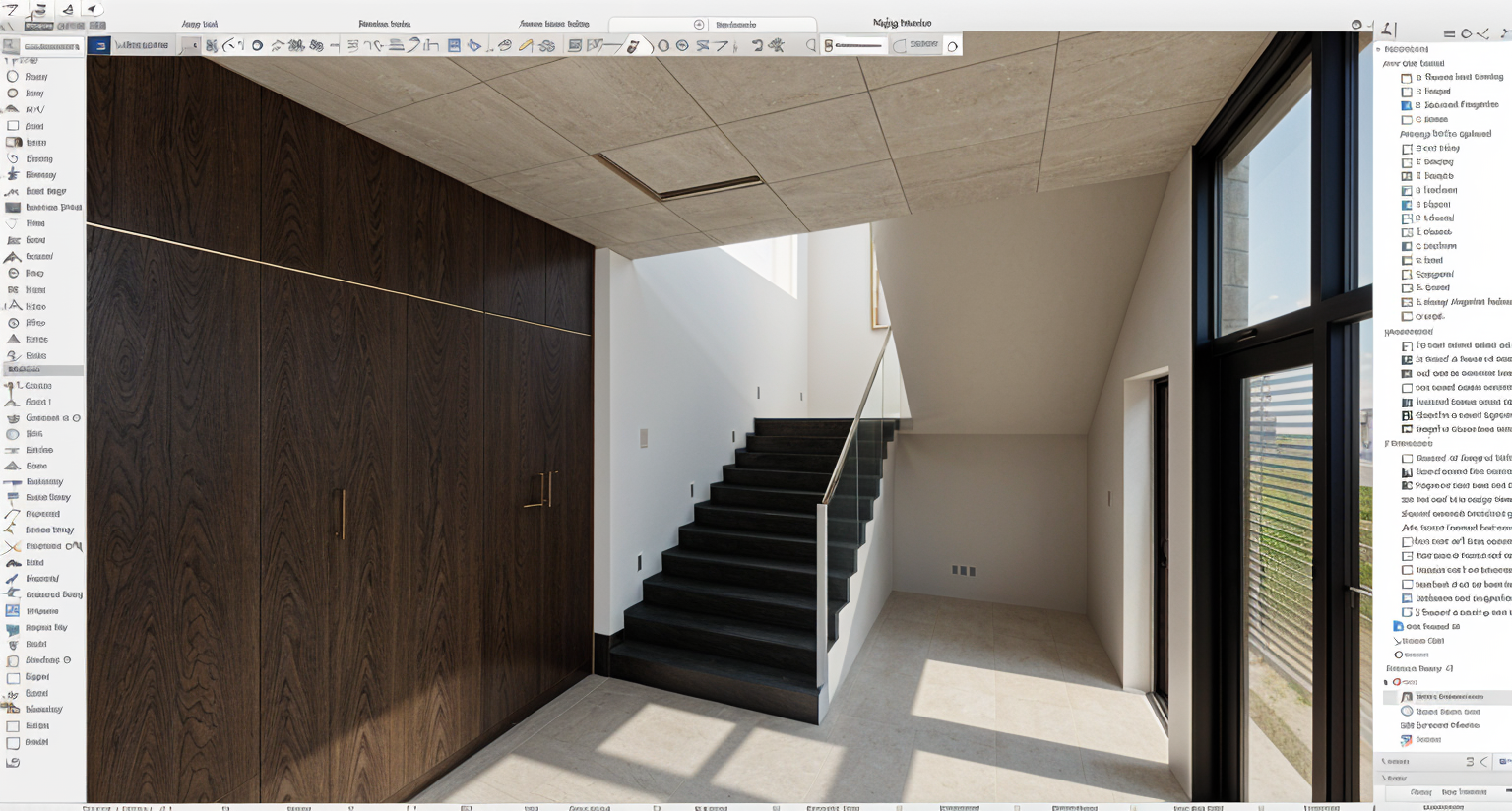Tick the first checkbox in the right panel list

(1407, 77)
